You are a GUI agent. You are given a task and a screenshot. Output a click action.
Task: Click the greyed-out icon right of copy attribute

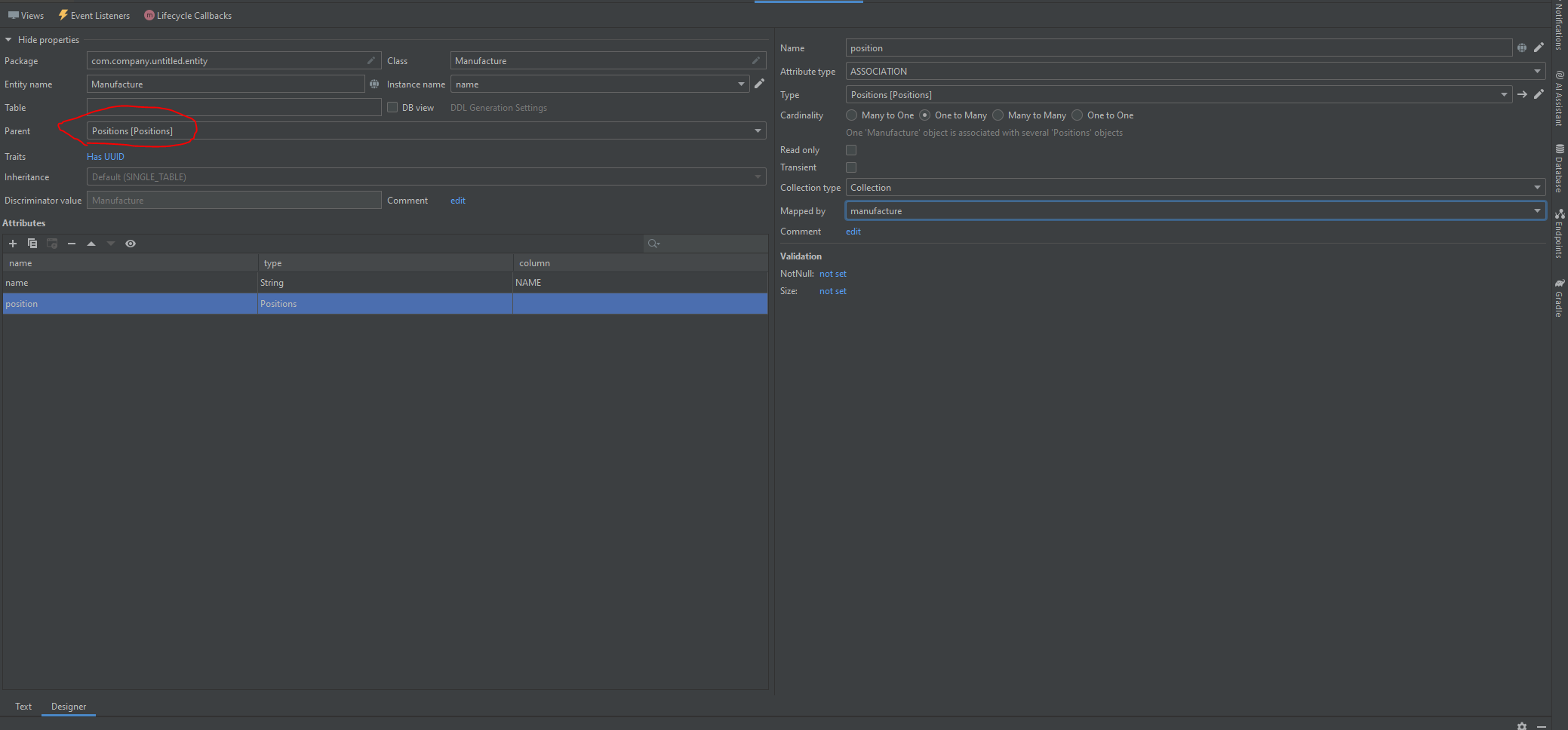[x=52, y=244]
